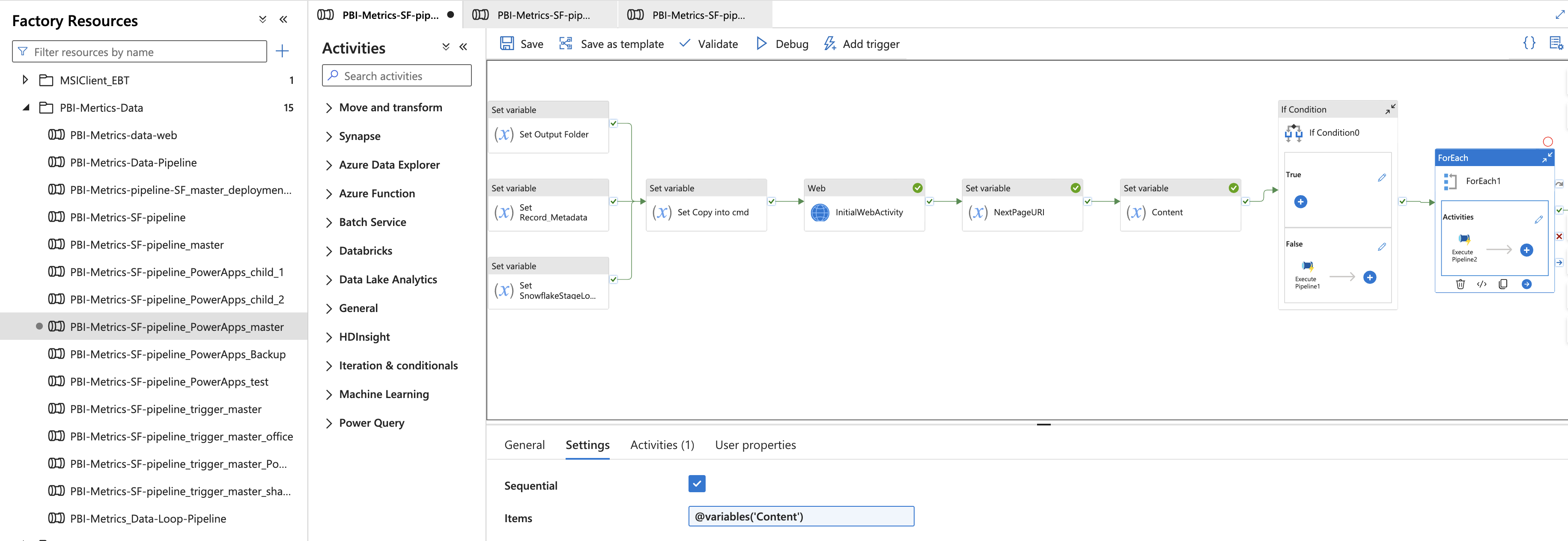Expand all Activities categories chevron

coord(446,47)
